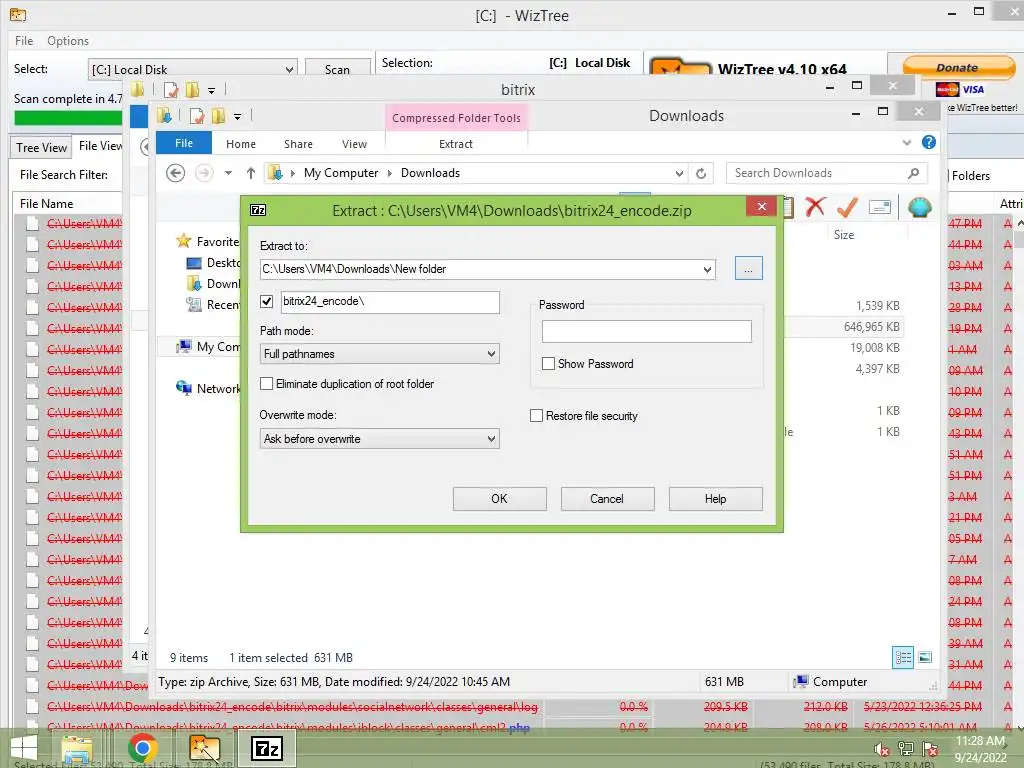Switch Downloads to details view icon
Screen dimensions: 1024x768
[x=903, y=658]
